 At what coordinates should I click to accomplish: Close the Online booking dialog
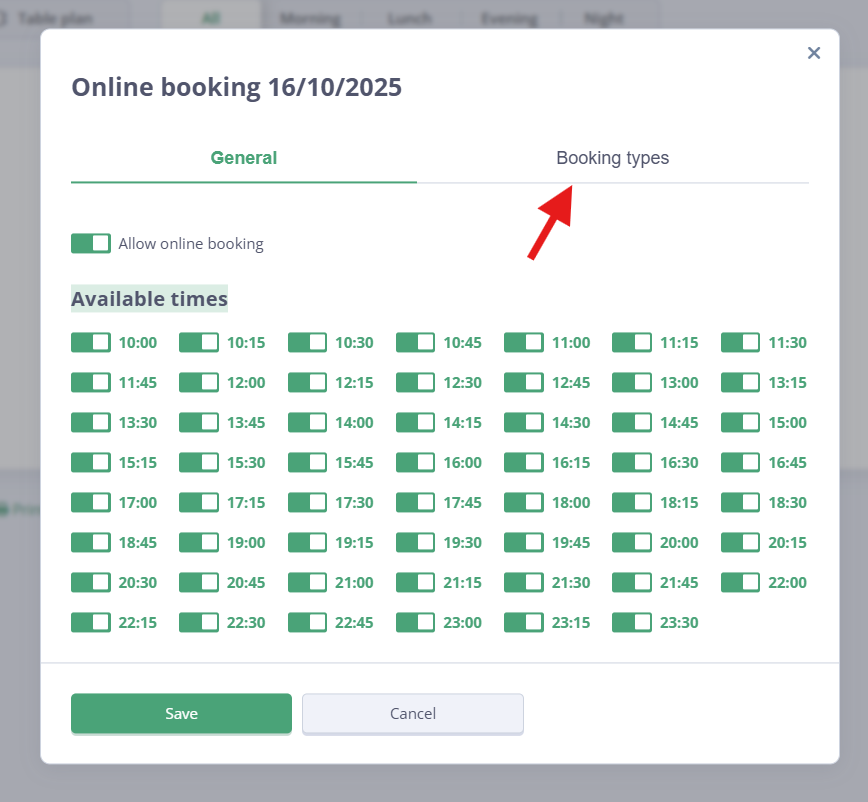click(814, 53)
